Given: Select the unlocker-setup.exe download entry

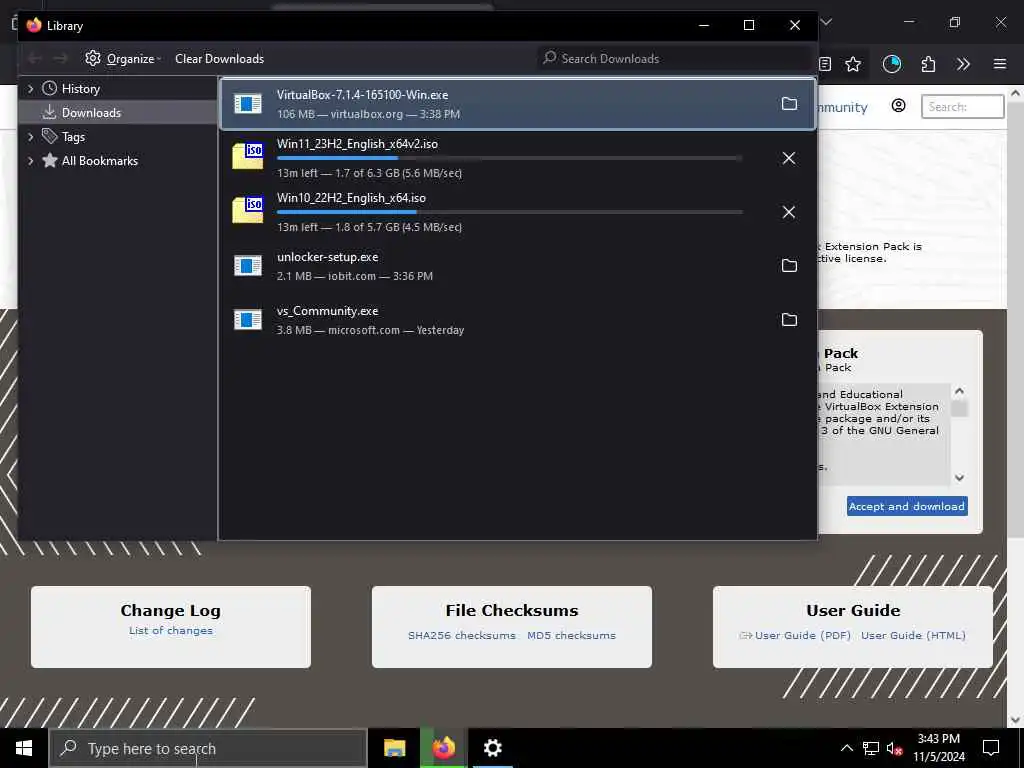Looking at the screenshot, I should pos(517,266).
